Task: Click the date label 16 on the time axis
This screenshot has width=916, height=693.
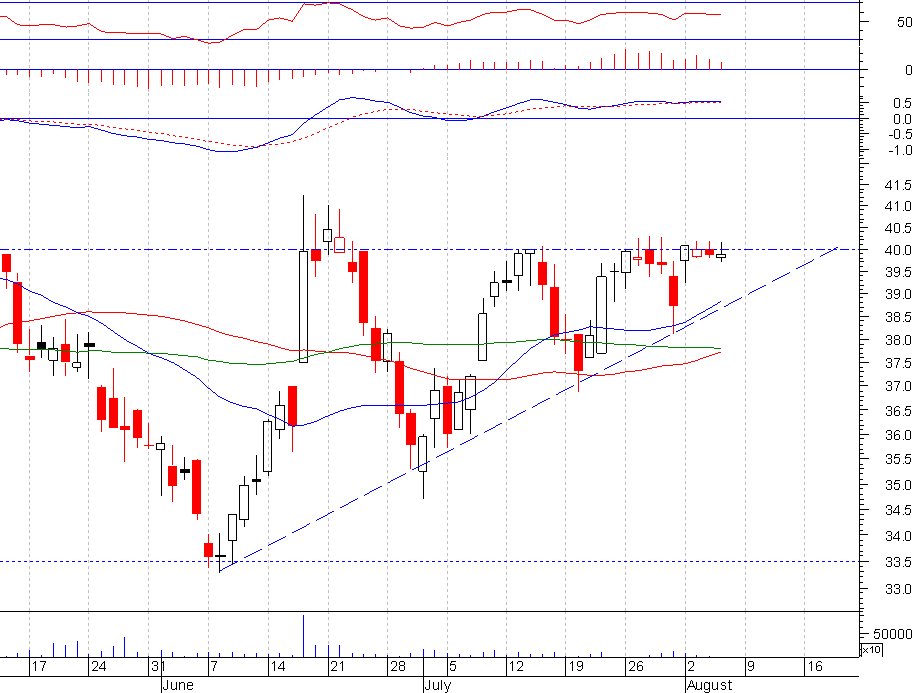Action: point(814,667)
